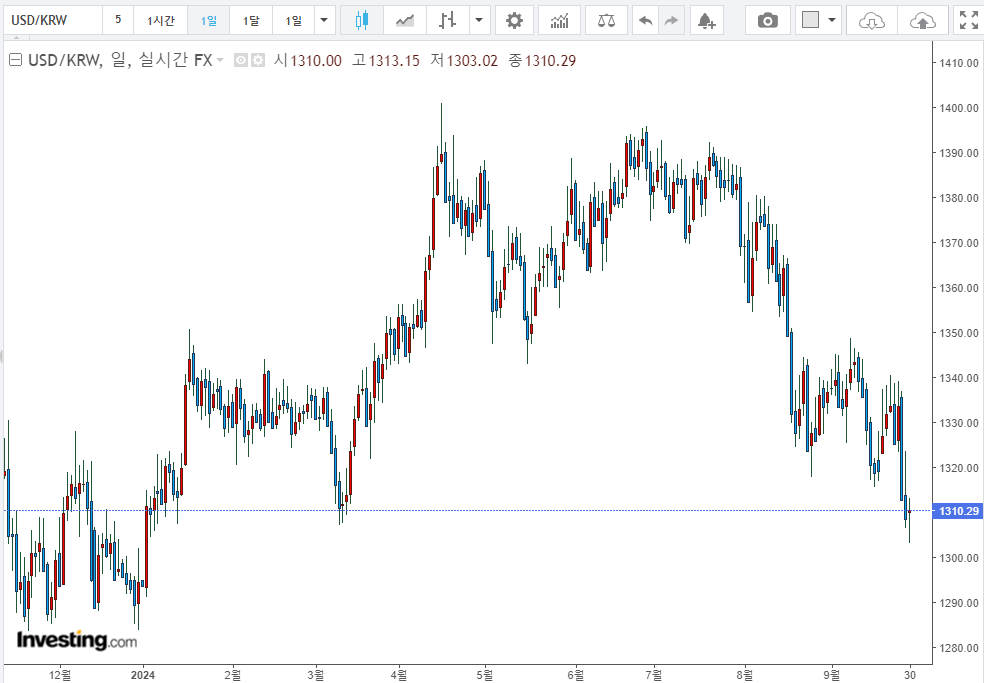Viewport: 984px width, 683px height.
Task: Undo the last chart action
Action: point(645,21)
